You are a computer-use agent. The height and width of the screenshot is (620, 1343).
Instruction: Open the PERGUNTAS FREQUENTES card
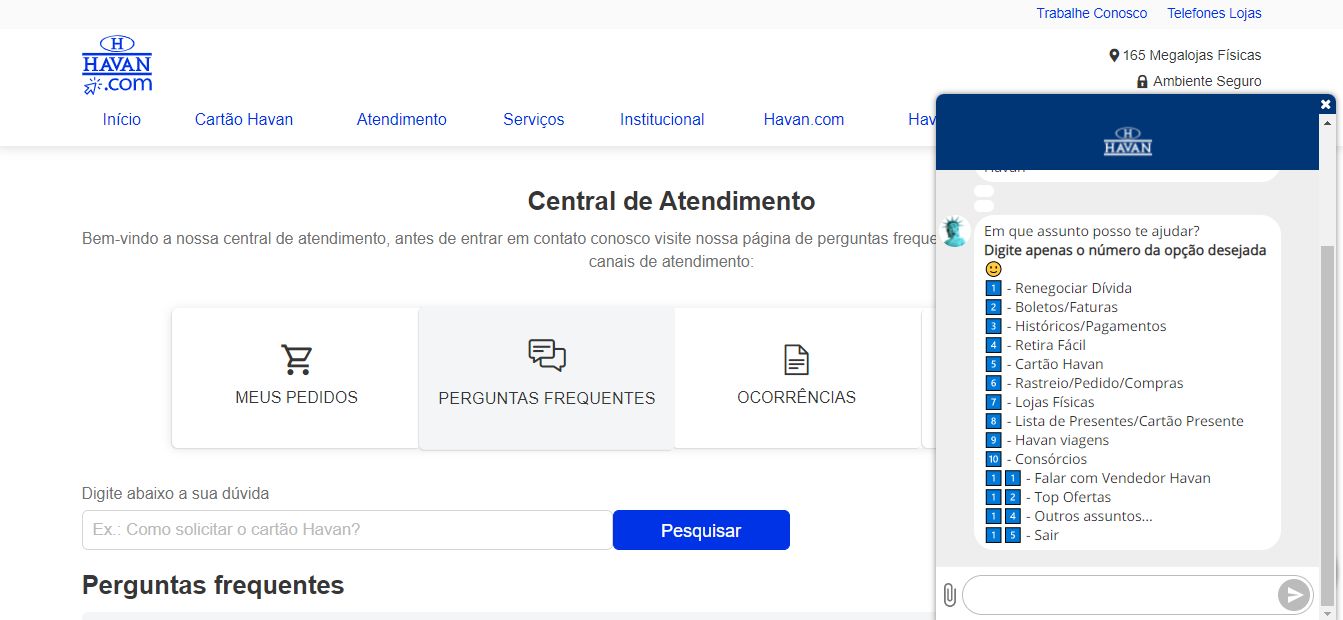pos(547,378)
